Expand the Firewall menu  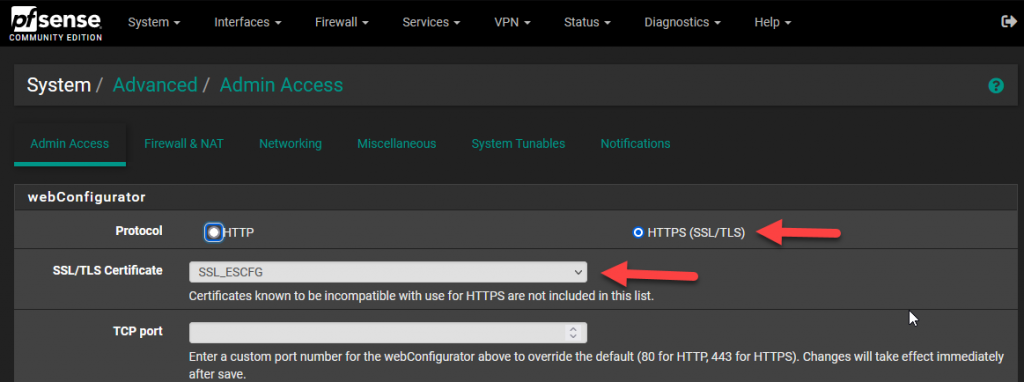point(342,22)
